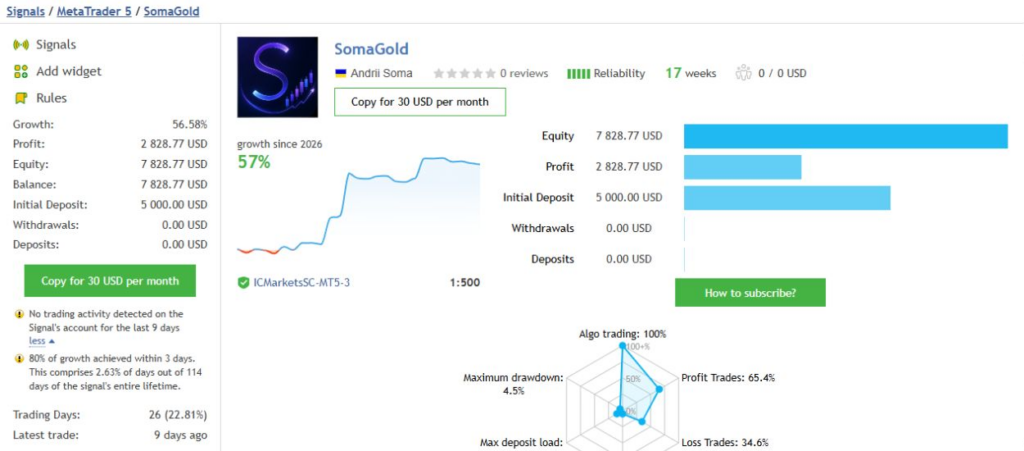Screen dimensions: 1024x451
Task: Open the MetaTrader 5 breadcrumb link
Action: (x=94, y=11)
